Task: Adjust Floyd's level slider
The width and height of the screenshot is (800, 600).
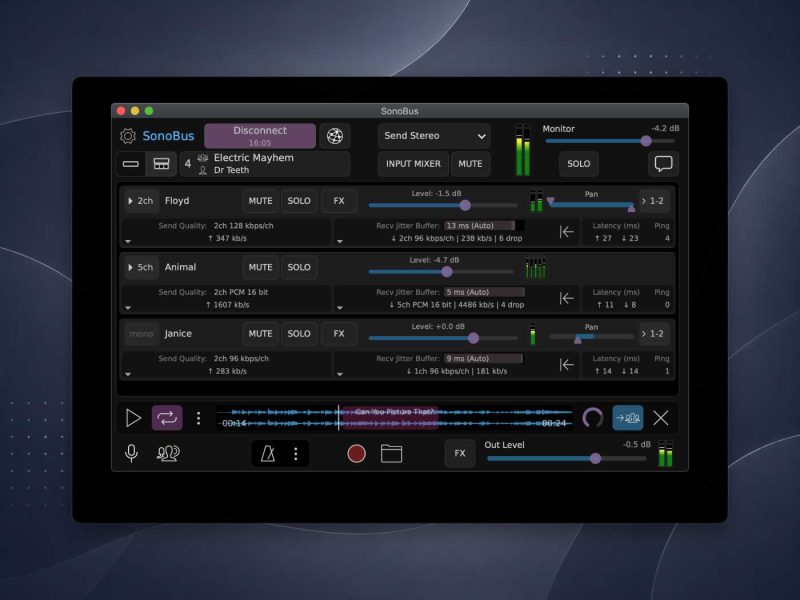Action: [x=443, y=206]
